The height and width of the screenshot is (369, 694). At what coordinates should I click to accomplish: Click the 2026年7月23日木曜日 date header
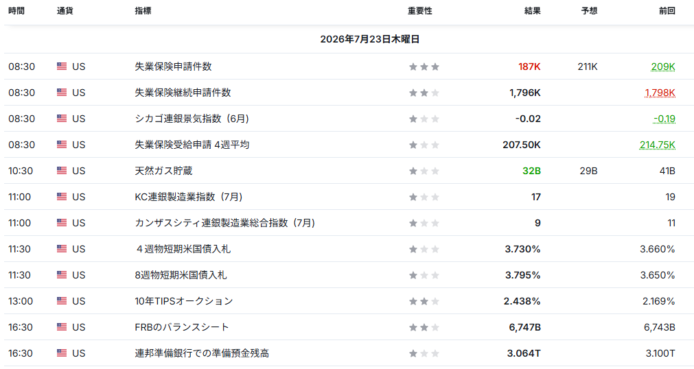[370, 39]
